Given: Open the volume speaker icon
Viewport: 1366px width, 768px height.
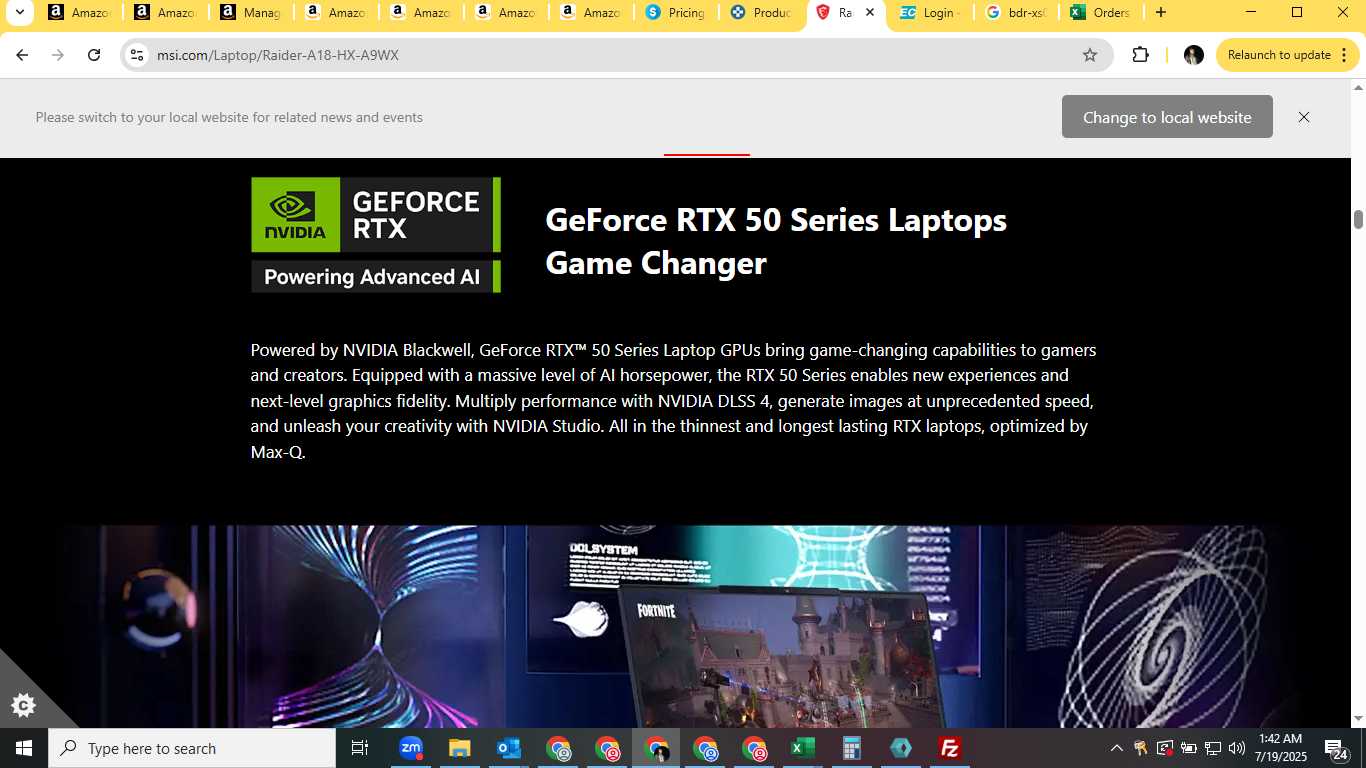Looking at the screenshot, I should pyautogui.click(x=1237, y=748).
